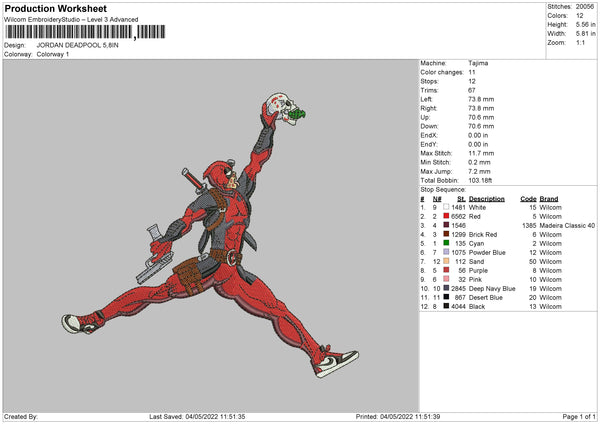Click the Max Stitch value 11.7 mm
600x424 pixels.
481,153
